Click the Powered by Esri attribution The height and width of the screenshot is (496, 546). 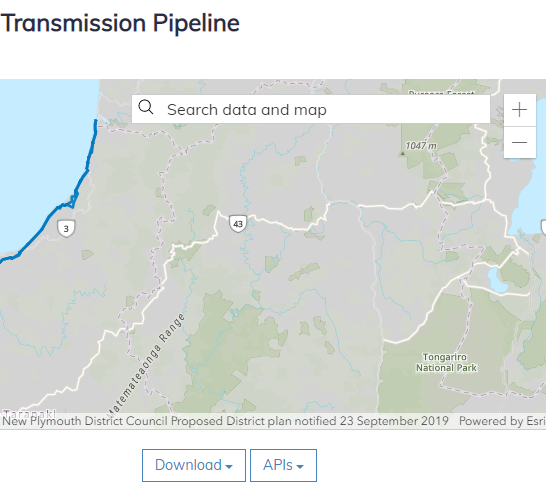pos(502,421)
